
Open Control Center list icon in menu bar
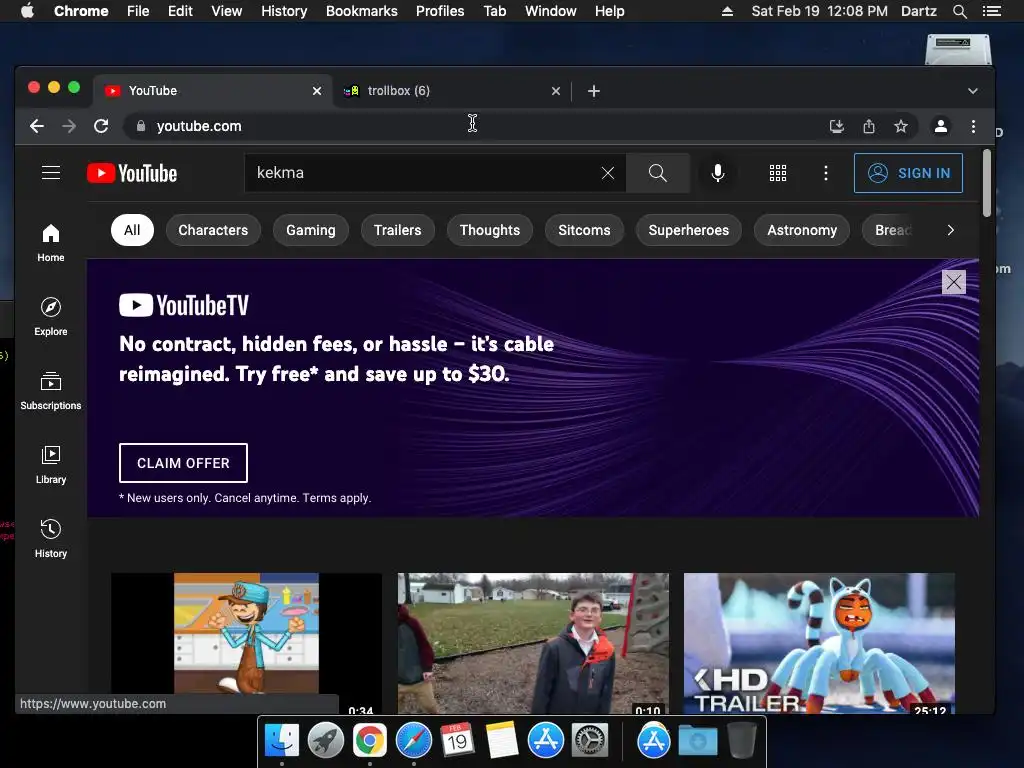pyautogui.click(x=991, y=11)
